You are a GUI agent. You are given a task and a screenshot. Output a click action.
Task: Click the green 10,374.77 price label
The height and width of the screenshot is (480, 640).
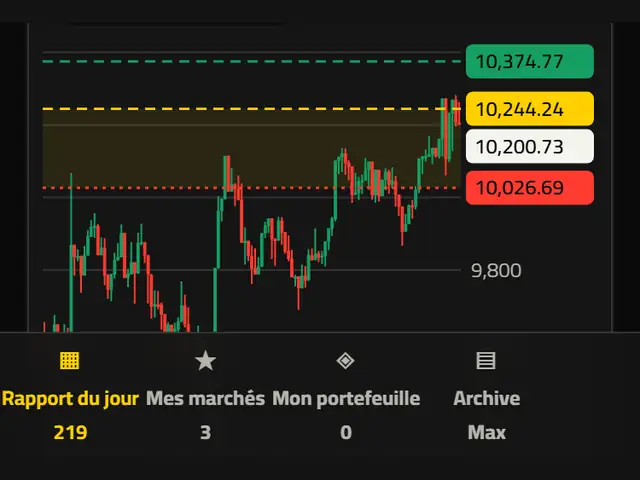[530, 62]
